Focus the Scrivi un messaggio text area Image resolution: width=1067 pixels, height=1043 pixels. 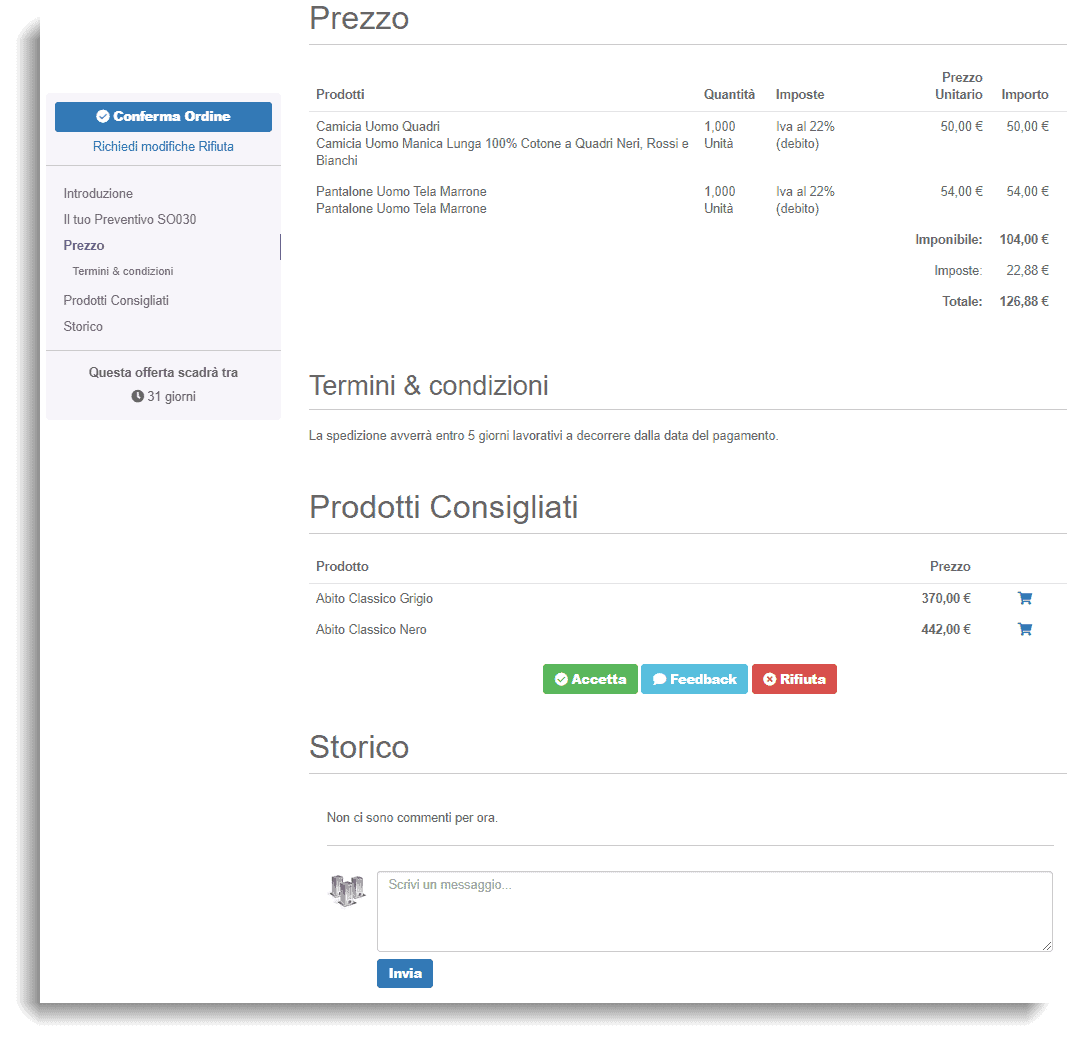point(715,911)
